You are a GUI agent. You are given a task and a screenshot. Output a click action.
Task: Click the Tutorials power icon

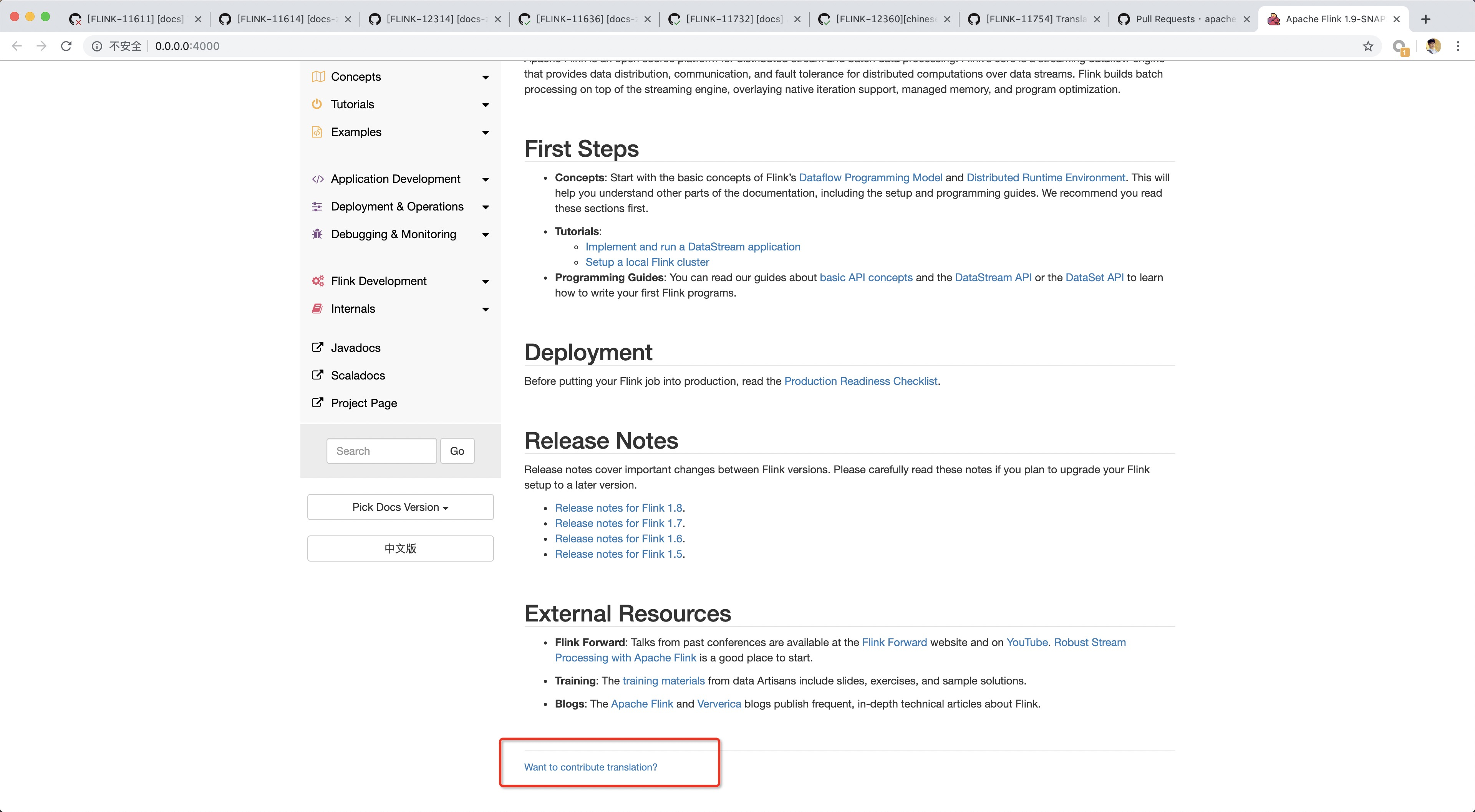point(317,104)
